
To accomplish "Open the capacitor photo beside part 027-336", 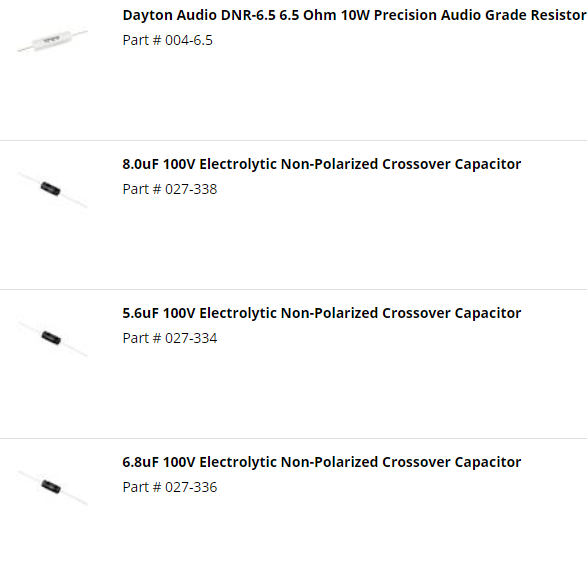I will tap(52, 487).
